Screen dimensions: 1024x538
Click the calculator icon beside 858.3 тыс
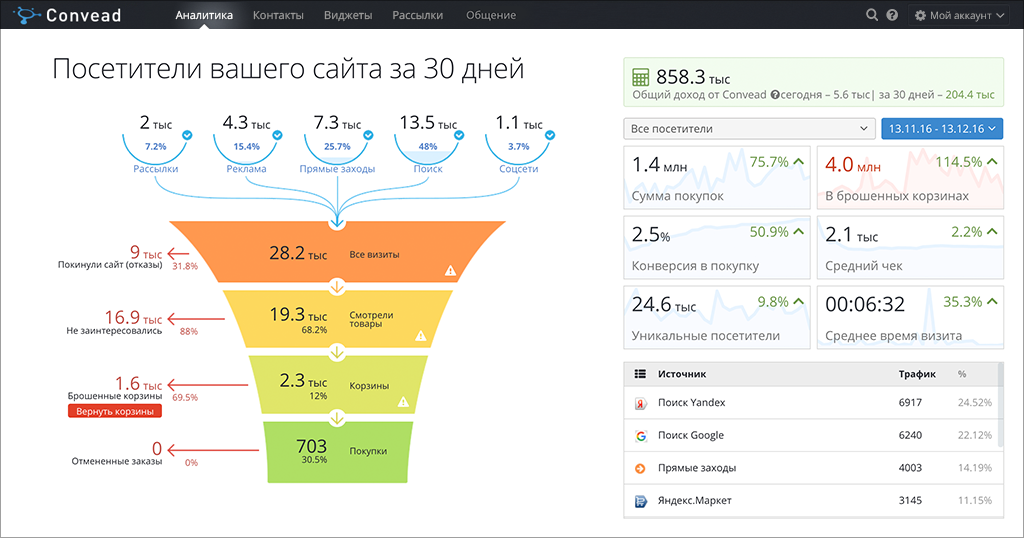(640, 77)
